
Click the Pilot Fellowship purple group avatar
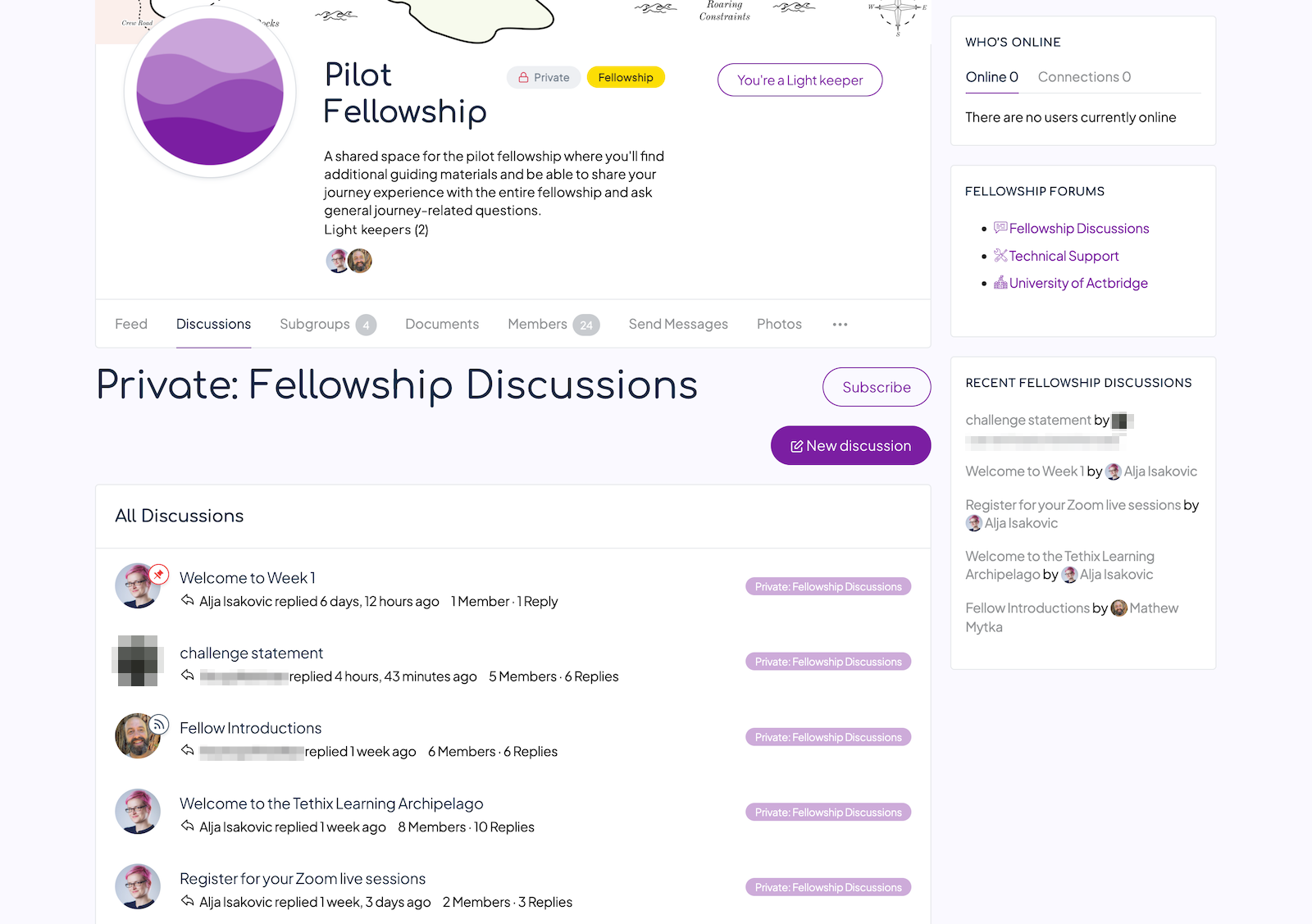pos(210,92)
